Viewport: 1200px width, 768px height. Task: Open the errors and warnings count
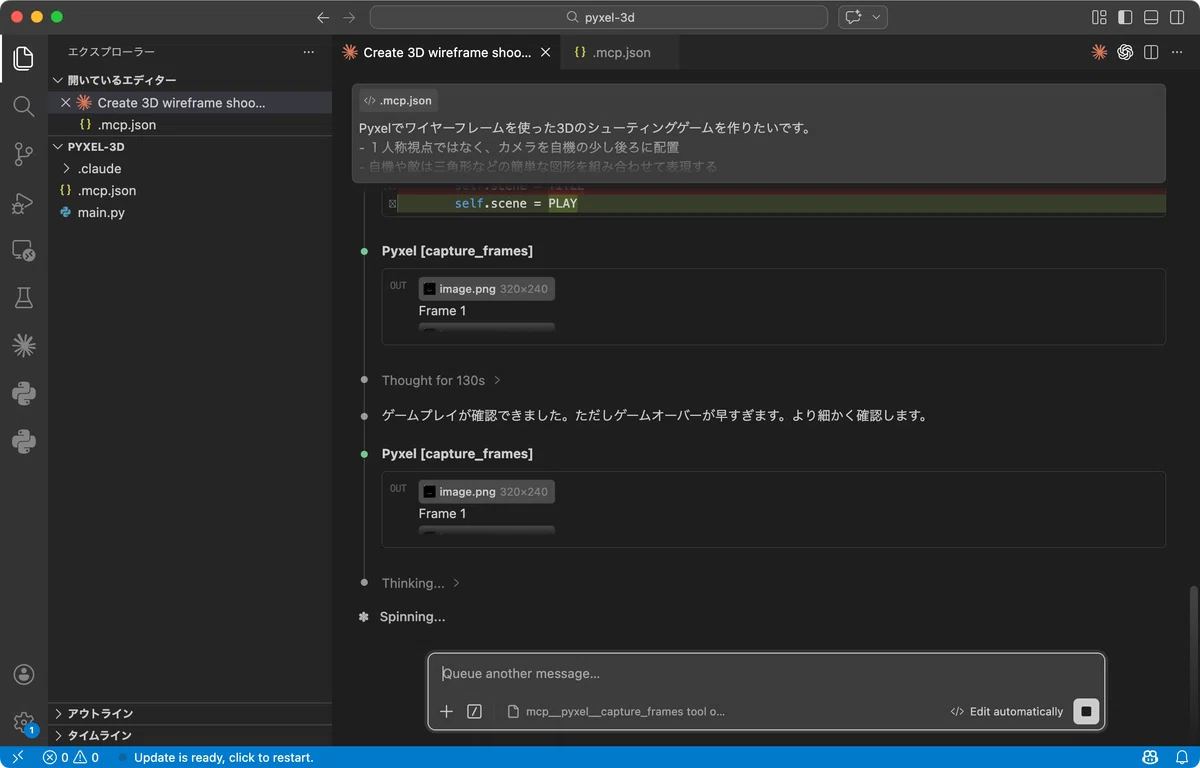click(71, 757)
